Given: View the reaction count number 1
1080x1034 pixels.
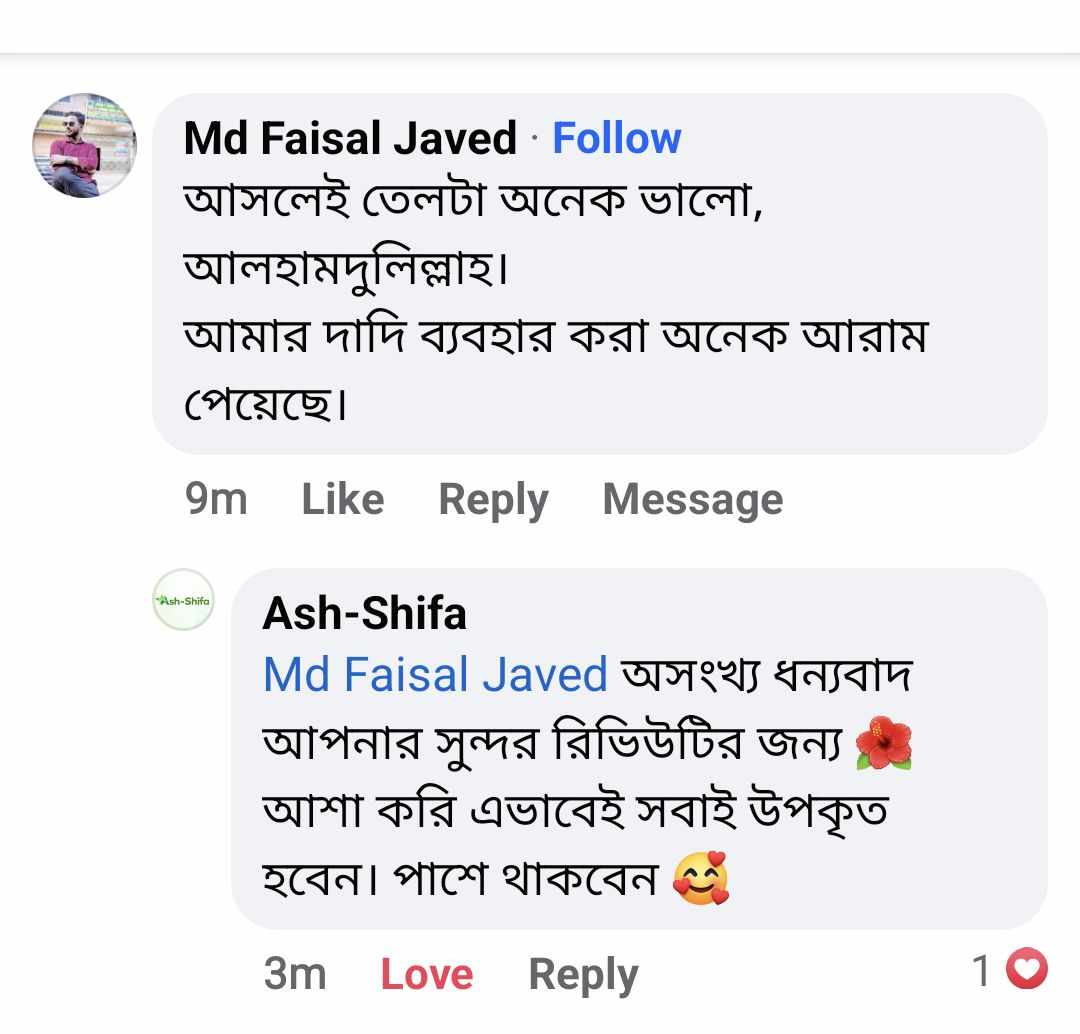Looking at the screenshot, I should coord(982,970).
